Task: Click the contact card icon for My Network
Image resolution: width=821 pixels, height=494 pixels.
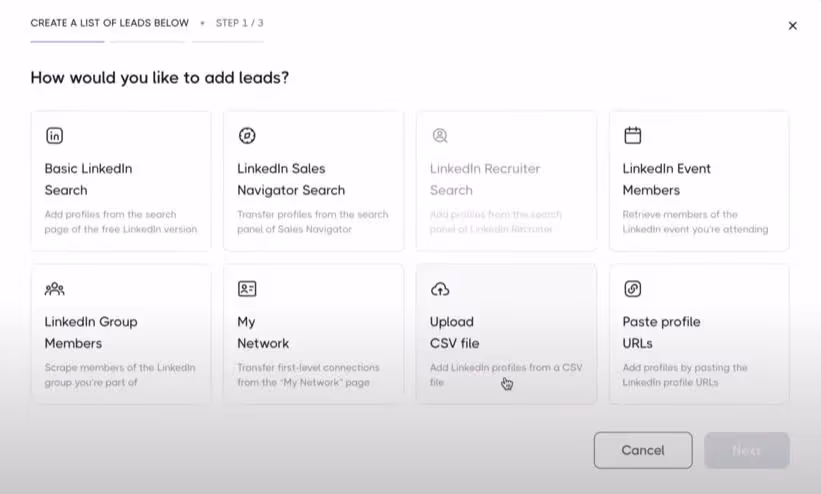Action: pyautogui.click(x=247, y=289)
